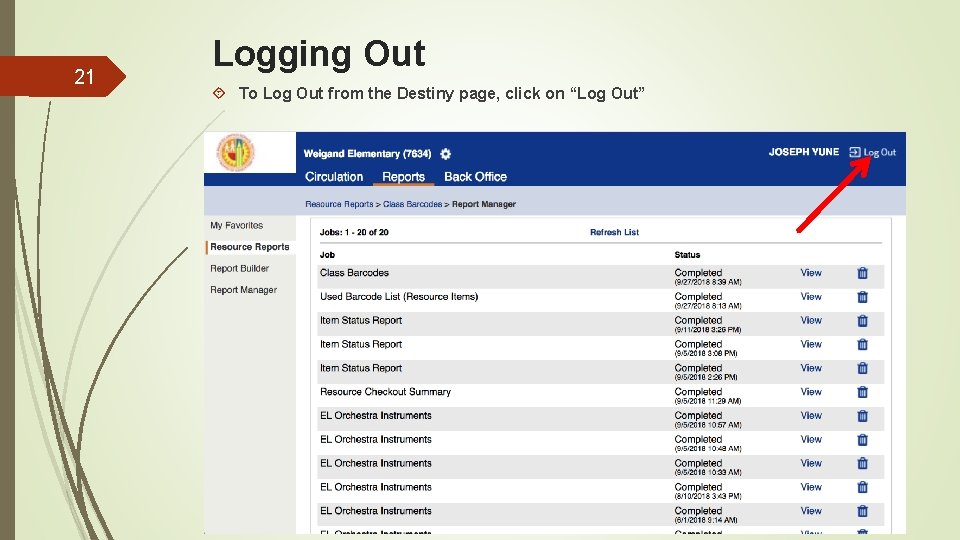Trash Item Status Report from 2:26 PM
960x540 pixels.
point(863,369)
